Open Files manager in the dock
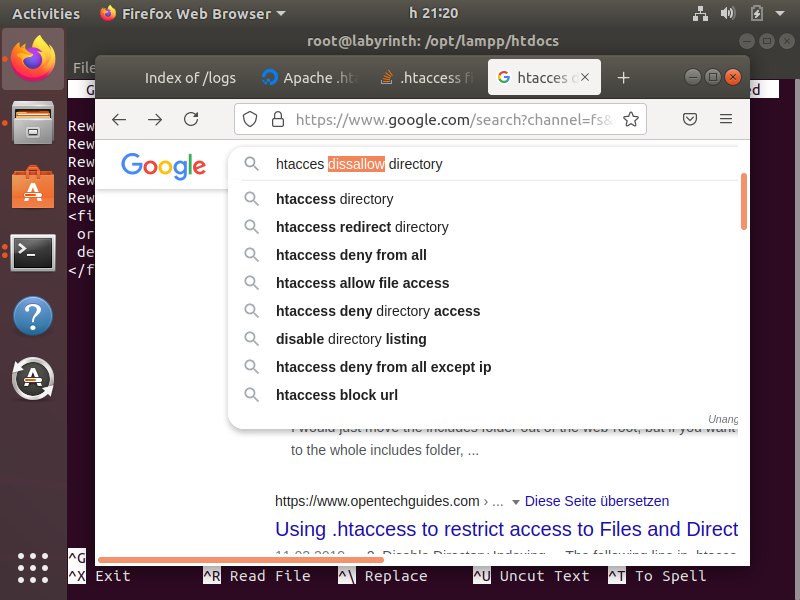800x600 pixels. pos(33,122)
